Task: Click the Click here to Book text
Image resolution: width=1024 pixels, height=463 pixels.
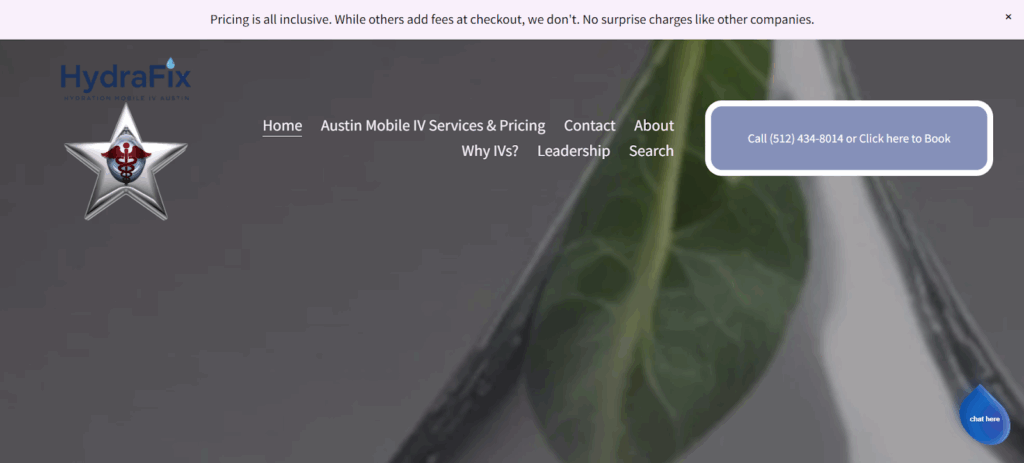Action: 905,138
